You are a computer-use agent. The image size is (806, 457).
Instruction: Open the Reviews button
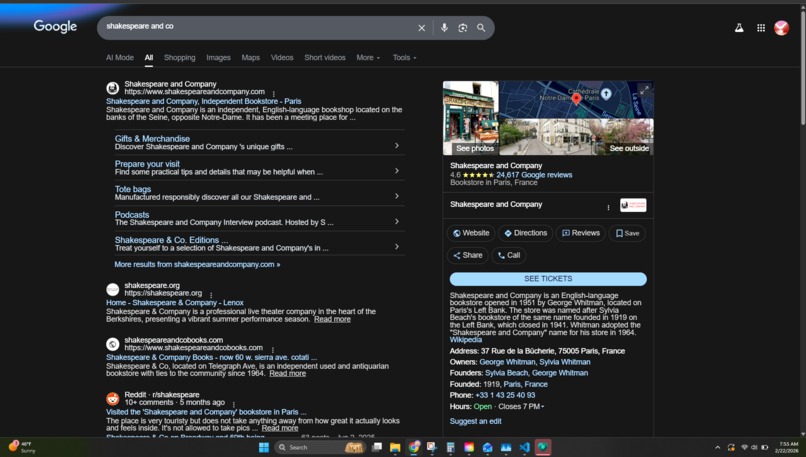[x=580, y=233]
